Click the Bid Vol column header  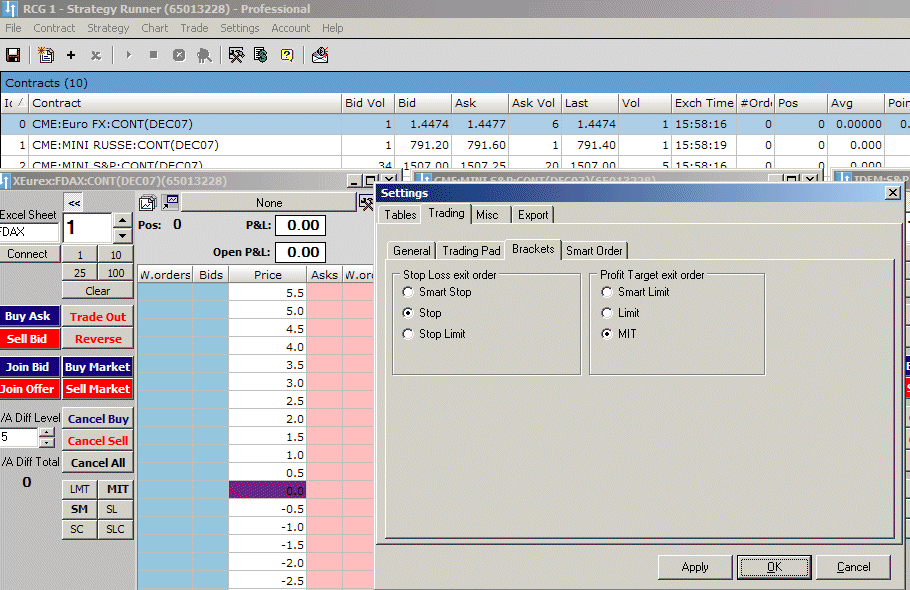(x=367, y=103)
